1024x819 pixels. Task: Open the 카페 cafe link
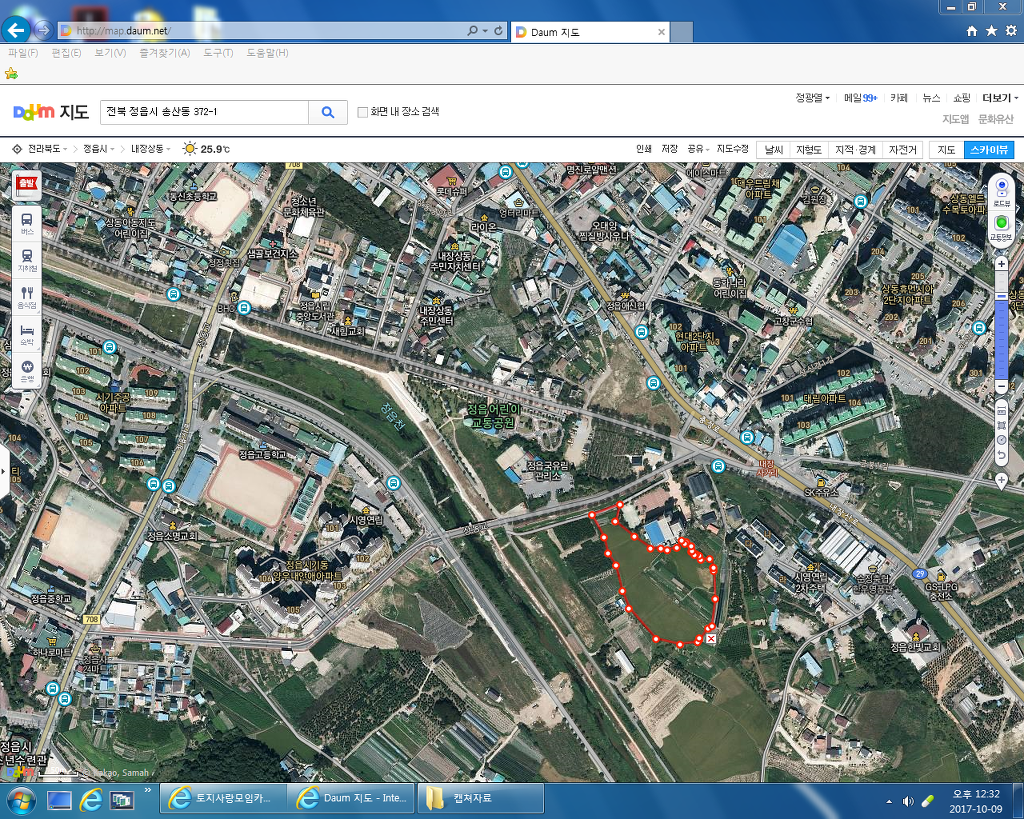pos(899,98)
